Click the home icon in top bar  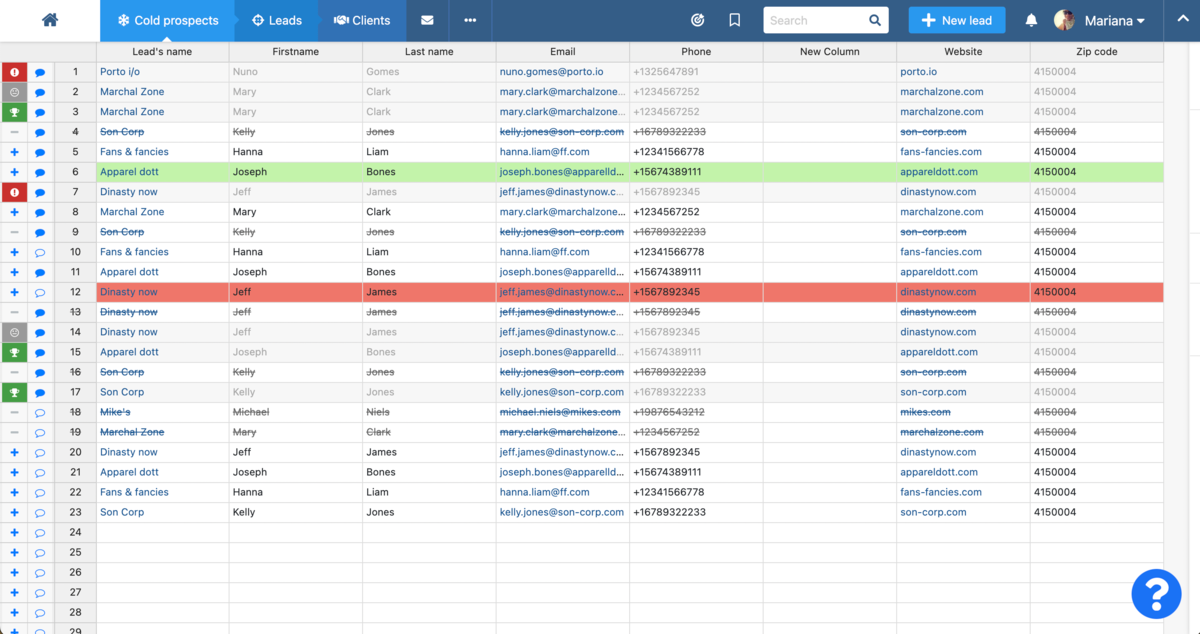pos(49,20)
